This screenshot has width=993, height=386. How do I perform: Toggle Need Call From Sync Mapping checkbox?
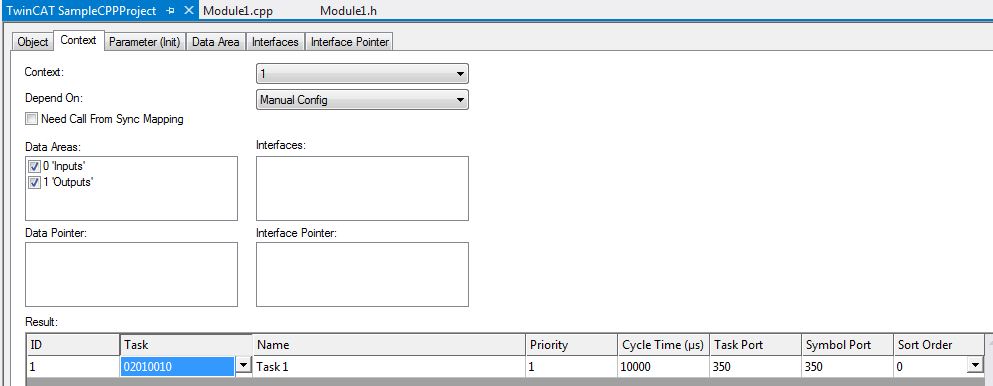click(31, 119)
